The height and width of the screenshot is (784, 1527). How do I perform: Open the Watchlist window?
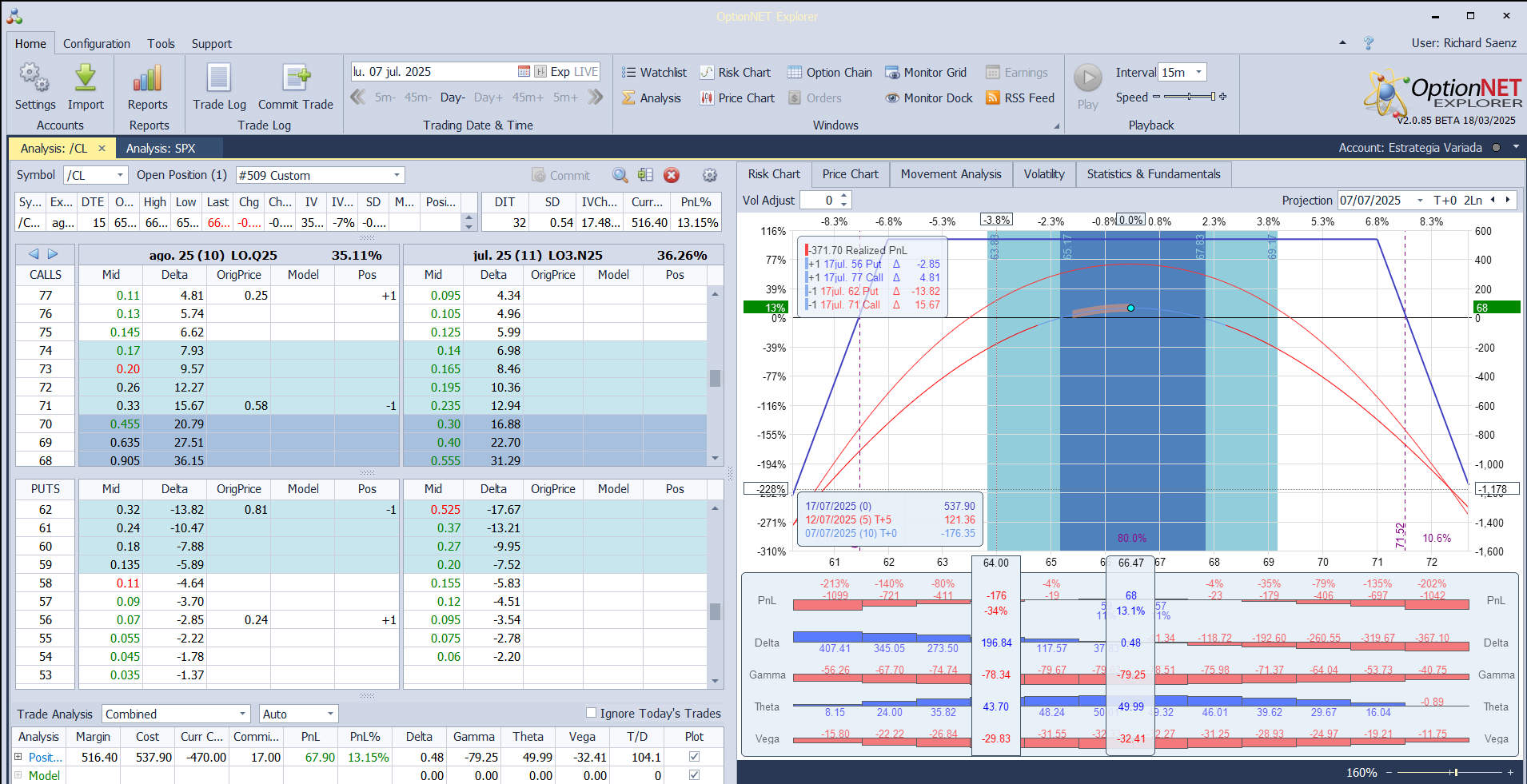click(x=654, y=73)
